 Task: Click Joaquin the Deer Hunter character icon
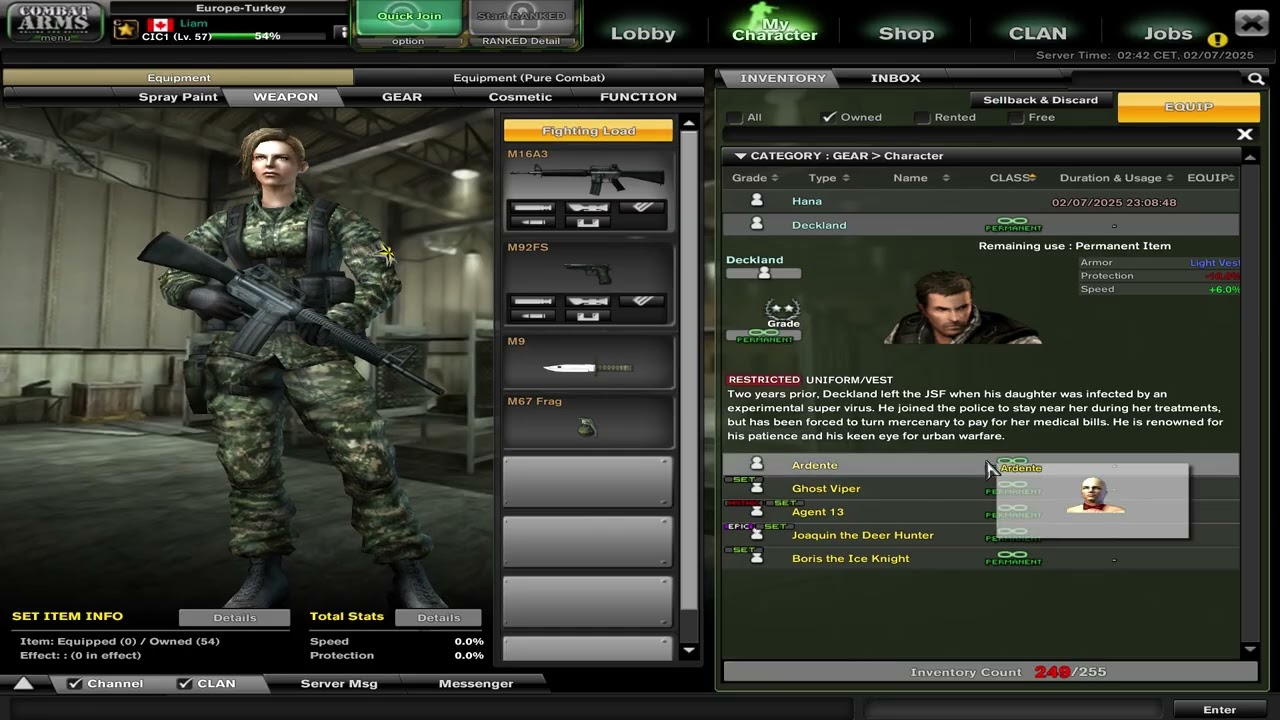756,534
